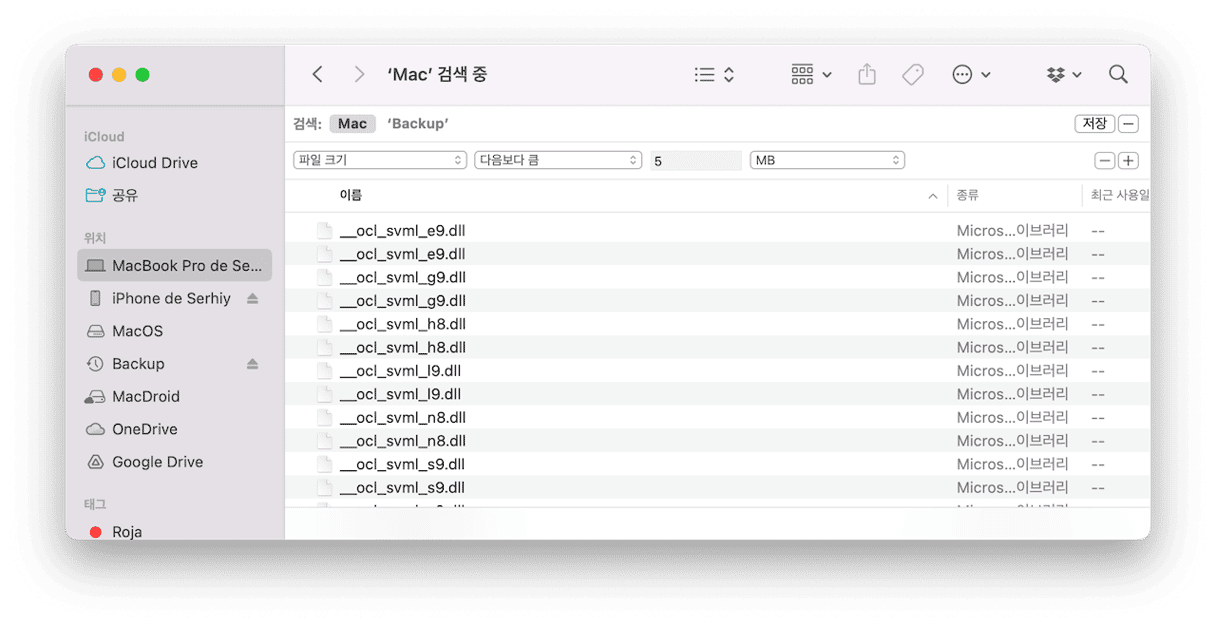The width and height of the screenshot is (1216, 626).
Task: Click the Tags toolbar icon
Action: (912, 75)
